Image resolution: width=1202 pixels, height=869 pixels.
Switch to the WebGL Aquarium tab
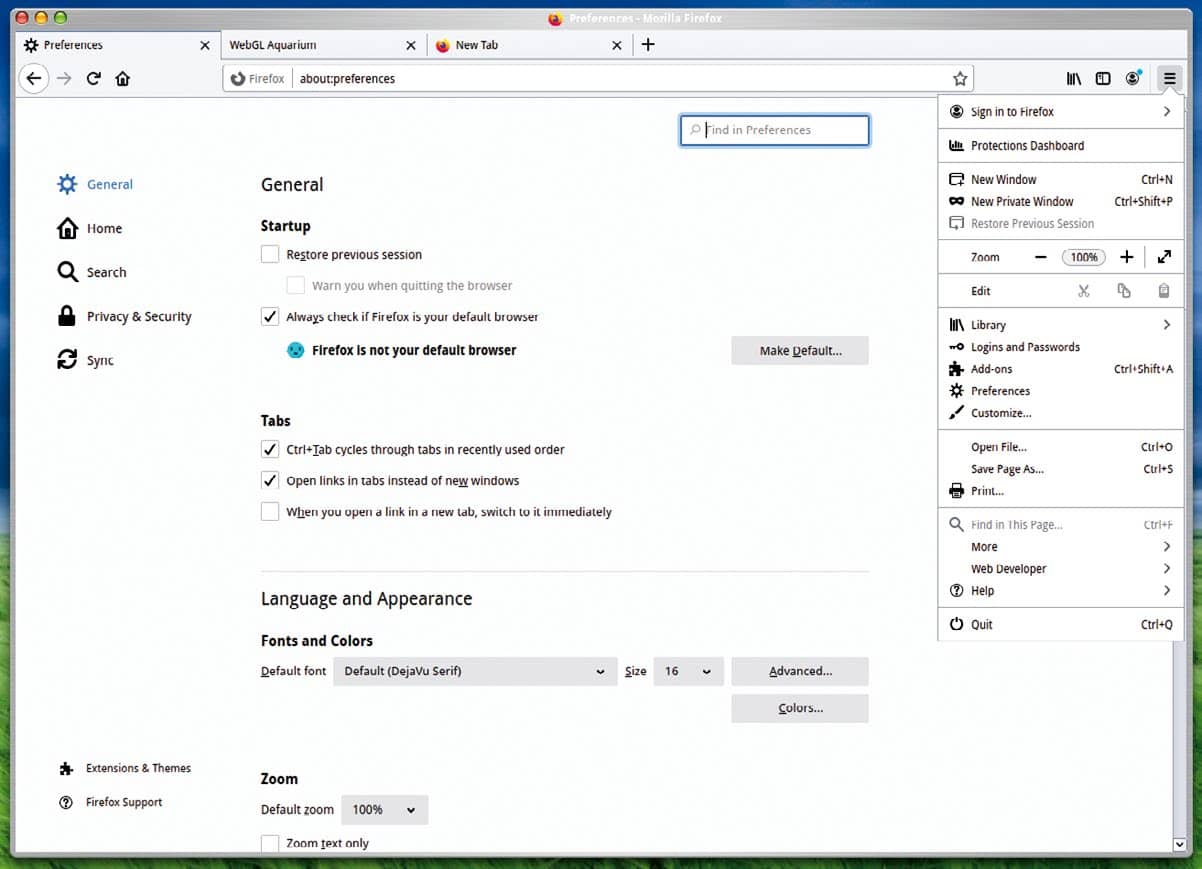(322, 45)
